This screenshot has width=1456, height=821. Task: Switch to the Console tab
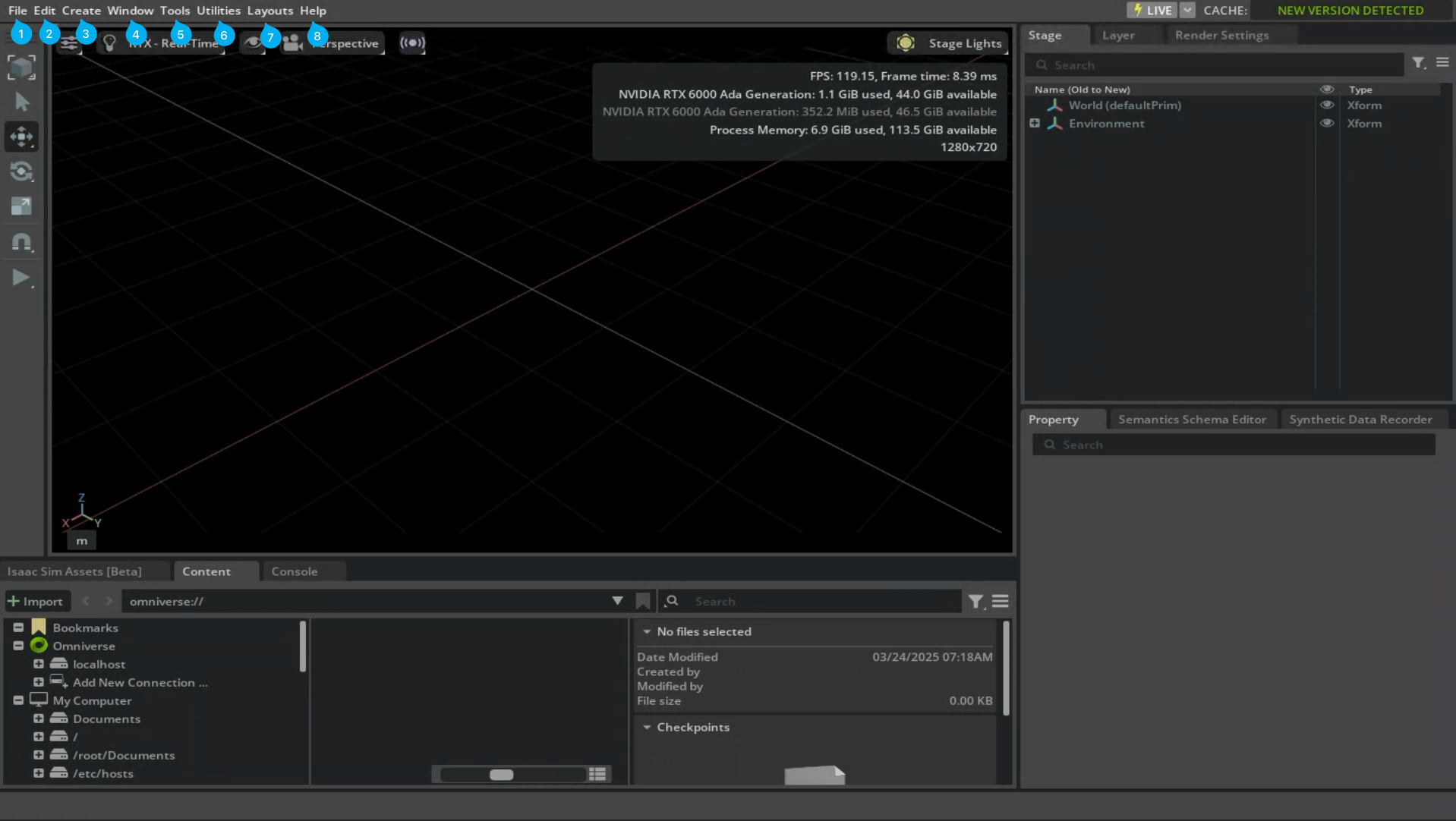point(295,571)
